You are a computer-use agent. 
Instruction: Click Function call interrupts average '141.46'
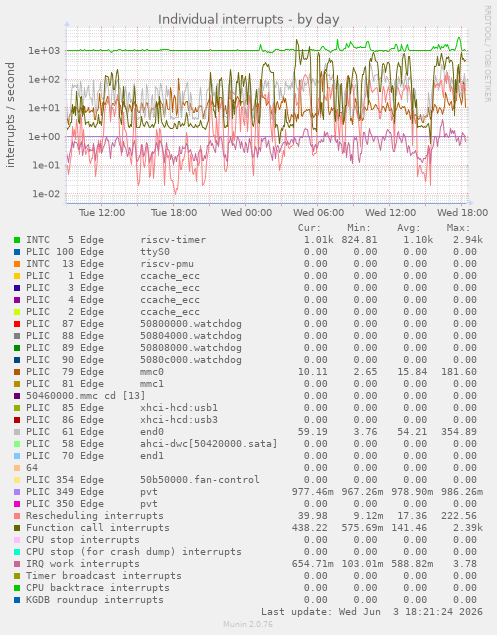[x=409, y=528]
